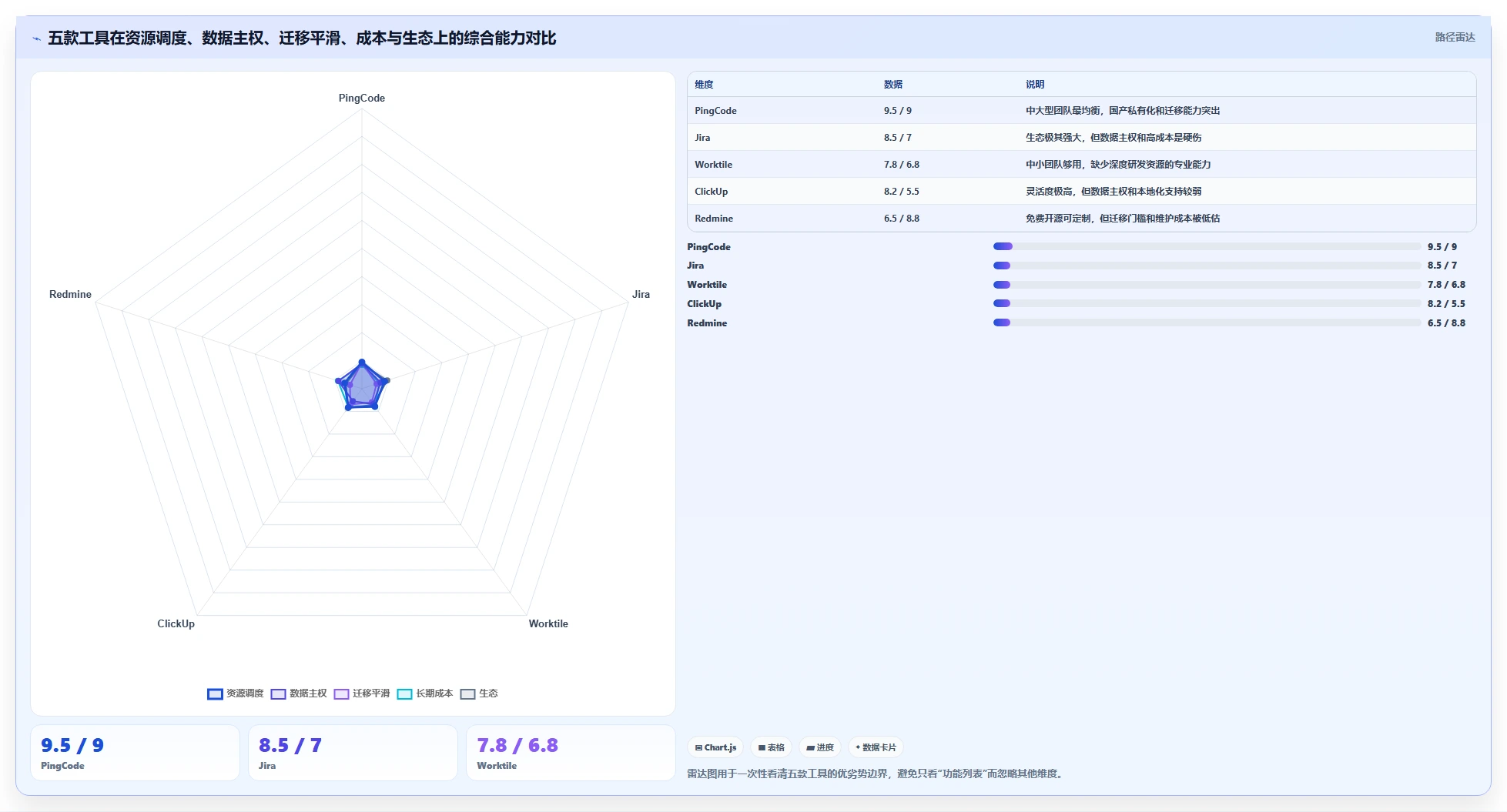Click the bold Redmine label in progress list

click(707, 323)
